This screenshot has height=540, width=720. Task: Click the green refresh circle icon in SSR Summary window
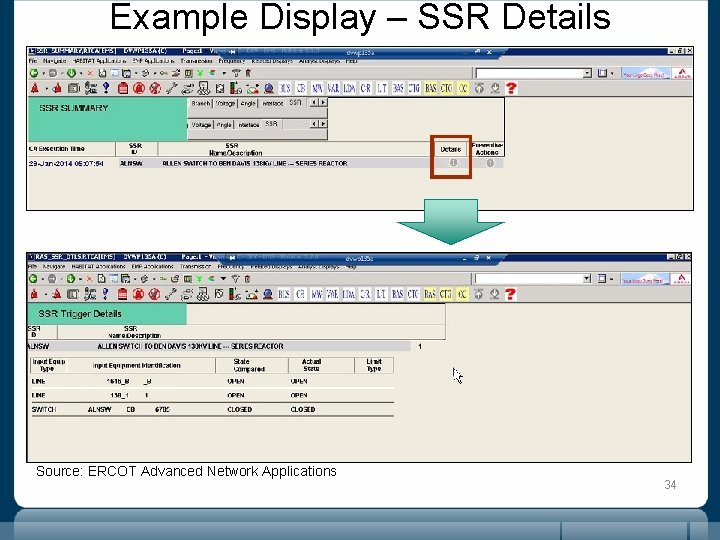(71, 73)
